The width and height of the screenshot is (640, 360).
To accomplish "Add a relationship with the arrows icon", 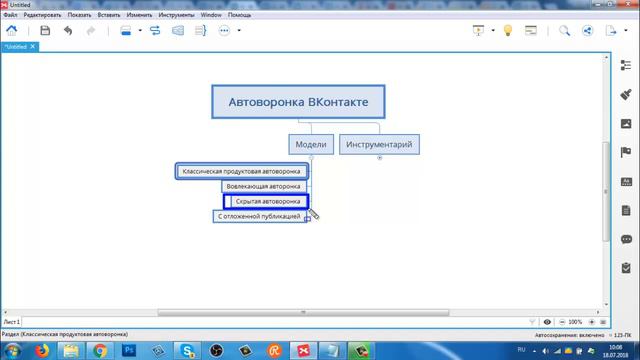I will click(155, 30).
